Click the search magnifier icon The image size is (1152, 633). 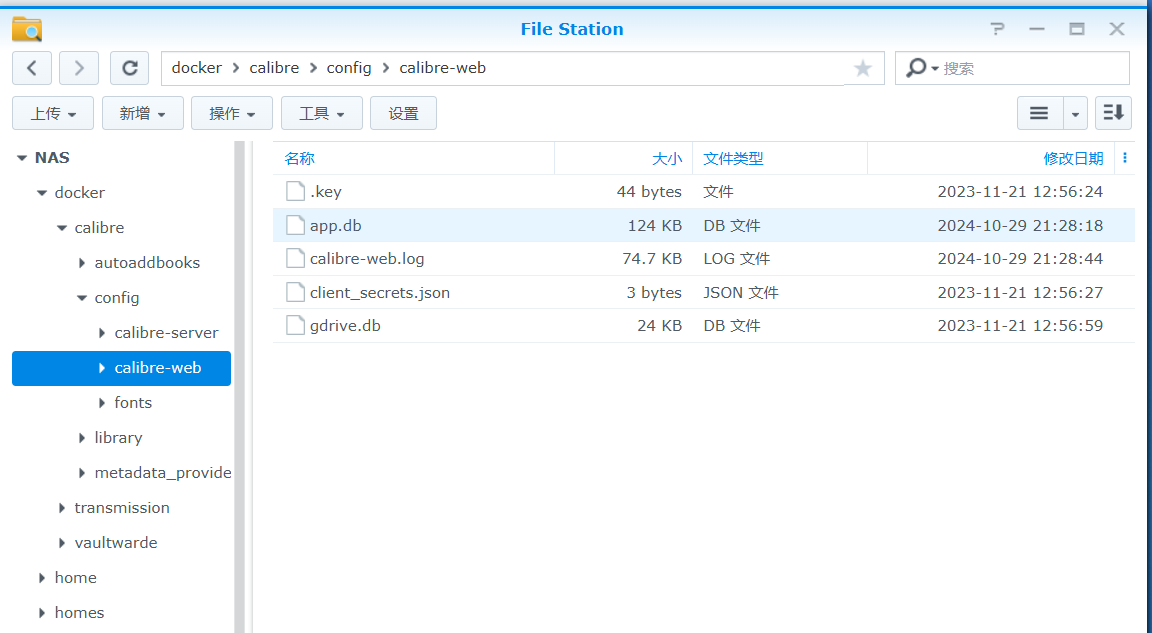(x=915, y=68)
